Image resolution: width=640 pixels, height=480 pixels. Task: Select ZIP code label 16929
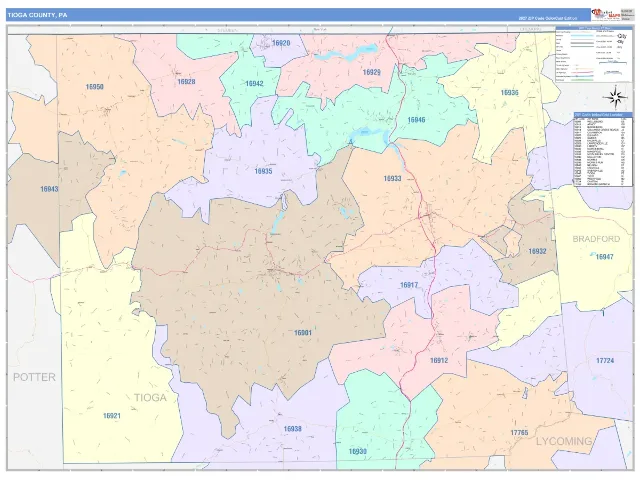point(371,72)
